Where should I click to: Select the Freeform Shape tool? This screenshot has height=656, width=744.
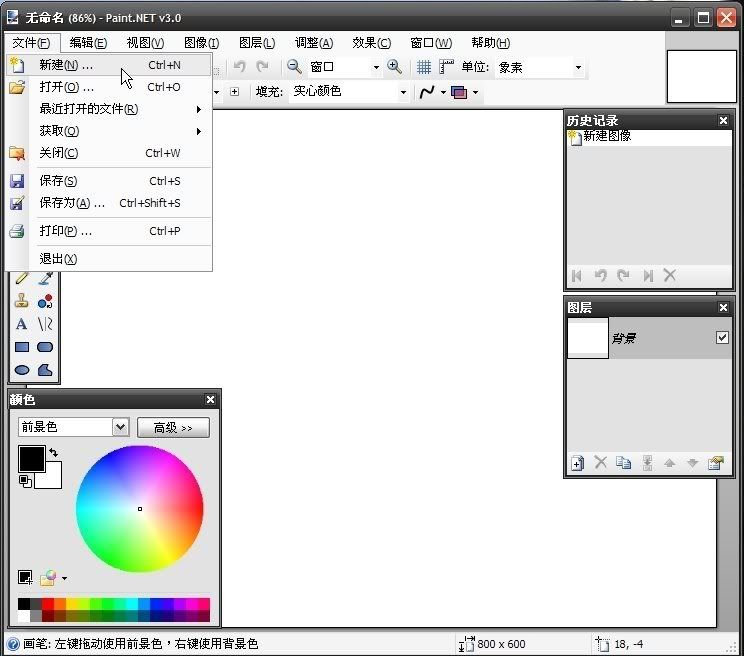45,370
